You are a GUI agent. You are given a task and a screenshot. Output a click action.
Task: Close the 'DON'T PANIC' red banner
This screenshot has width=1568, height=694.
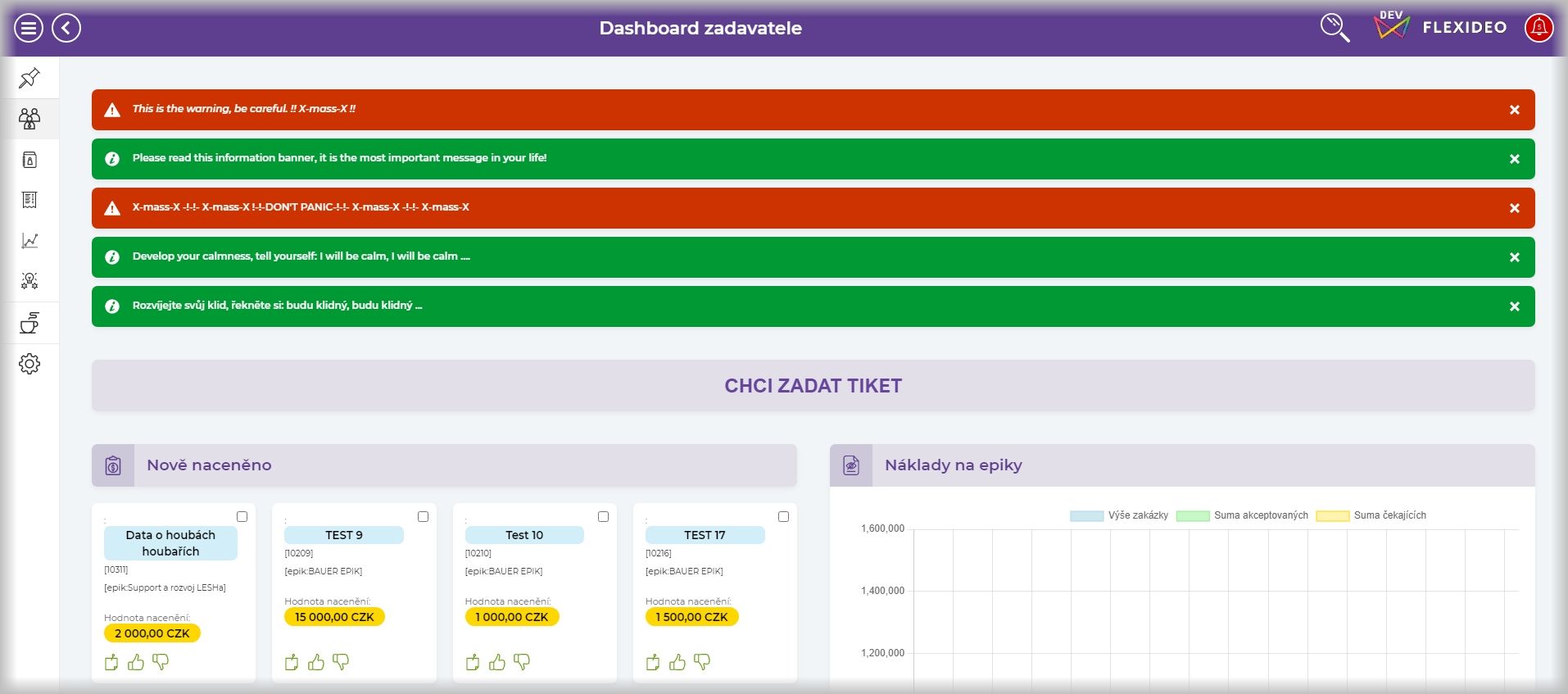point(1514,208)
